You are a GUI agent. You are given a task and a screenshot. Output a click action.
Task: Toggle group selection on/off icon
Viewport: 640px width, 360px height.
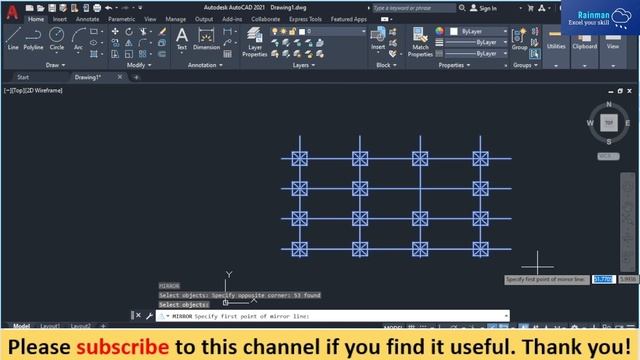tap(534, 53)
